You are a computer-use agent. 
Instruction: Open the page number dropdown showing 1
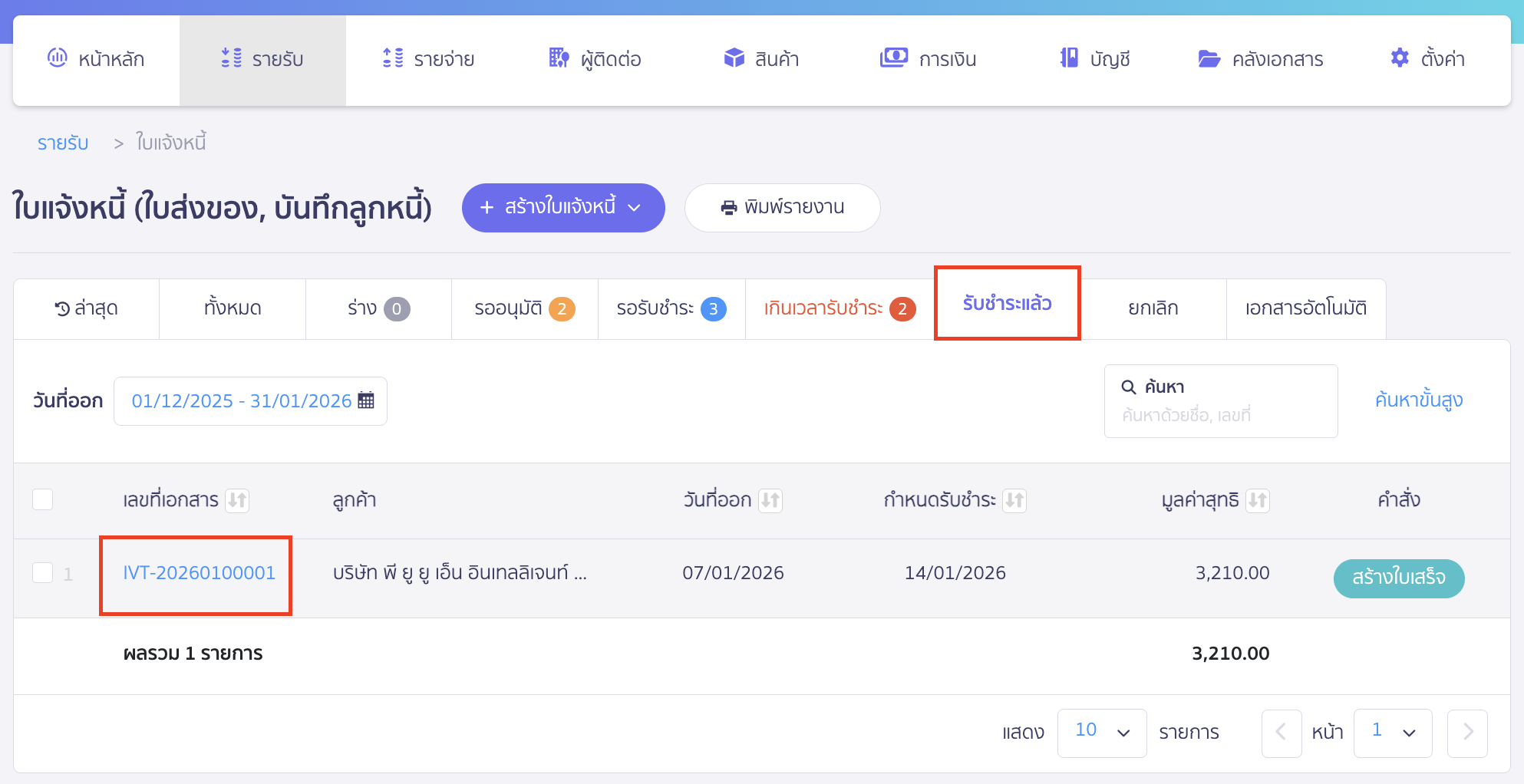(x=1393, y=732)
